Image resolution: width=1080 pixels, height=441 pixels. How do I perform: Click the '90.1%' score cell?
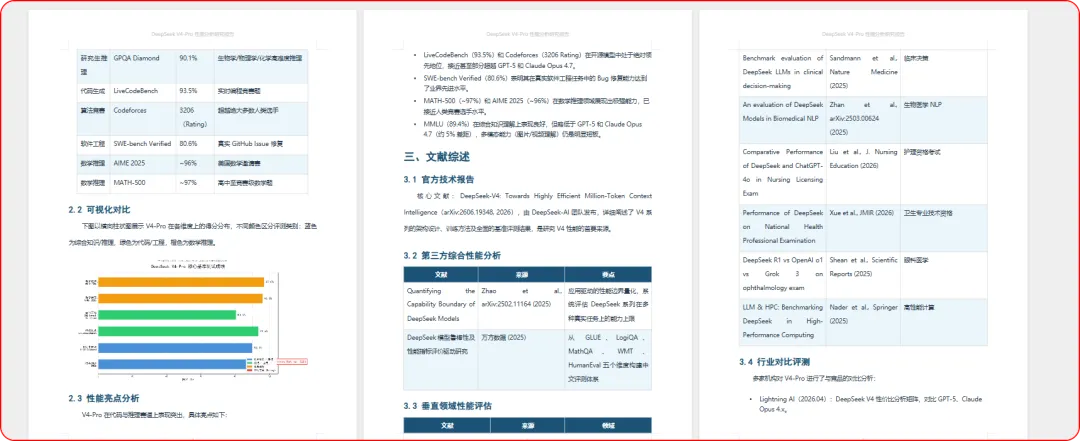coord(195,65)
